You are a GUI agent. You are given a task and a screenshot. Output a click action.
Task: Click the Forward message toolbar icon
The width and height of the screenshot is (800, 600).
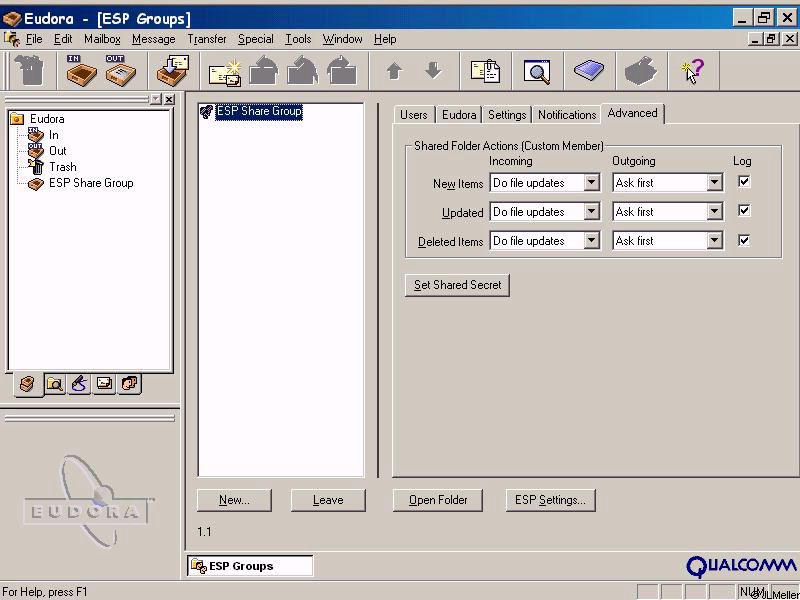point(341,71)
